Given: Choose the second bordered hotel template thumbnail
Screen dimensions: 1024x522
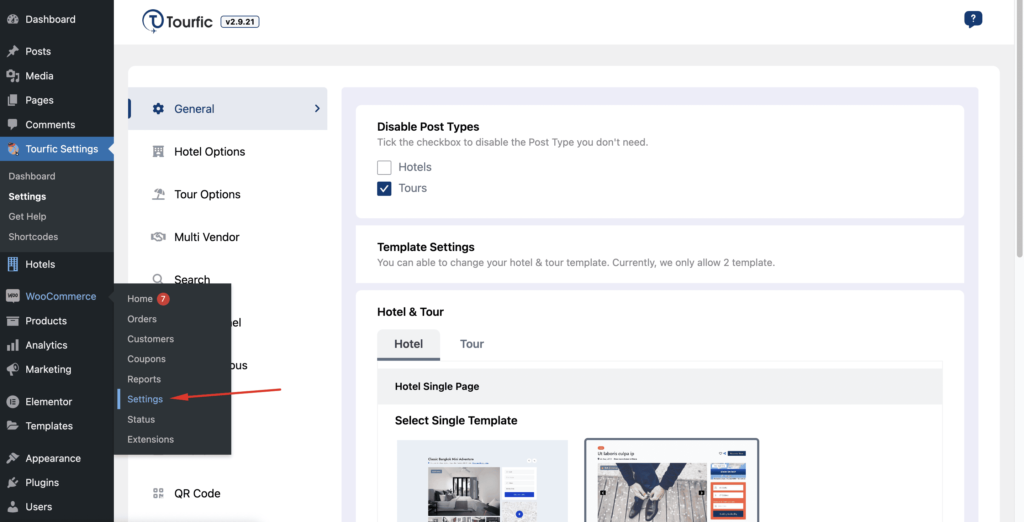Looking at the screenshot, I should pos(671,480).
